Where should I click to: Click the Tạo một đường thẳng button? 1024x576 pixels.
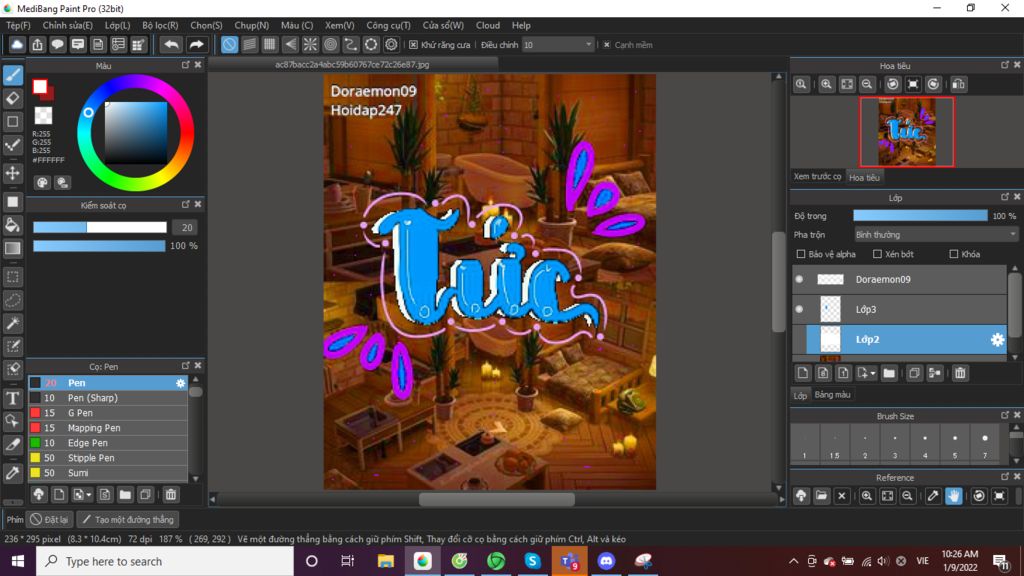click(128, 520)
